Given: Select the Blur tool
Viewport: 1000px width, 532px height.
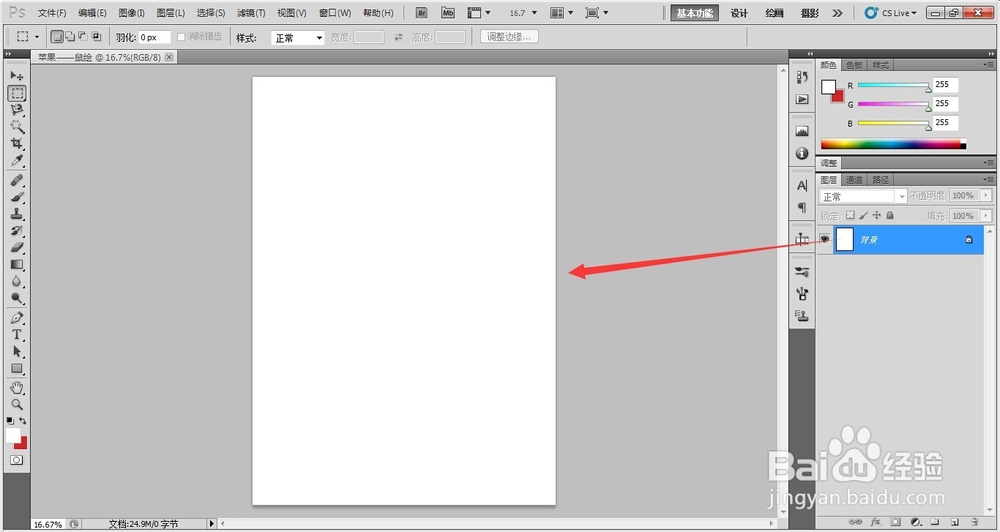Looking at the screenshot, I should 17,281.
